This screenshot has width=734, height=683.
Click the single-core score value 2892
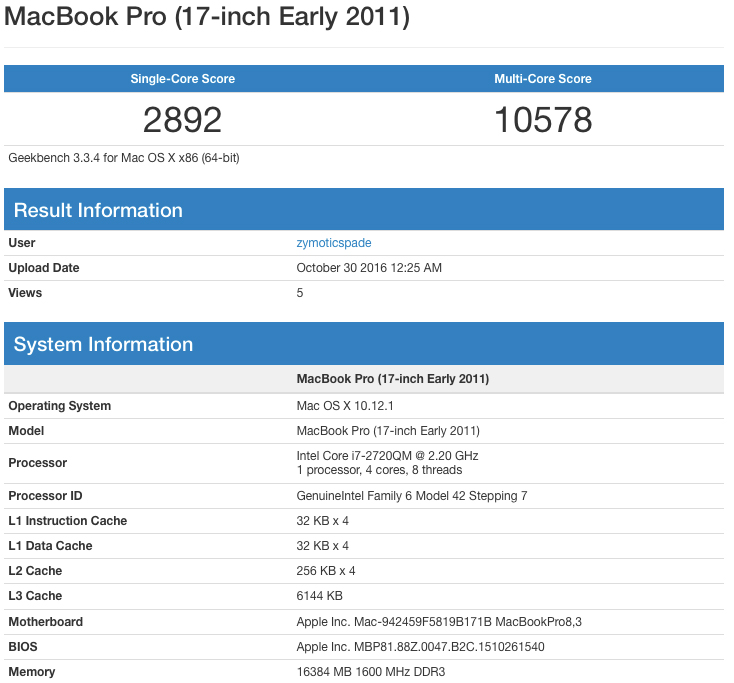coord(183,120)
